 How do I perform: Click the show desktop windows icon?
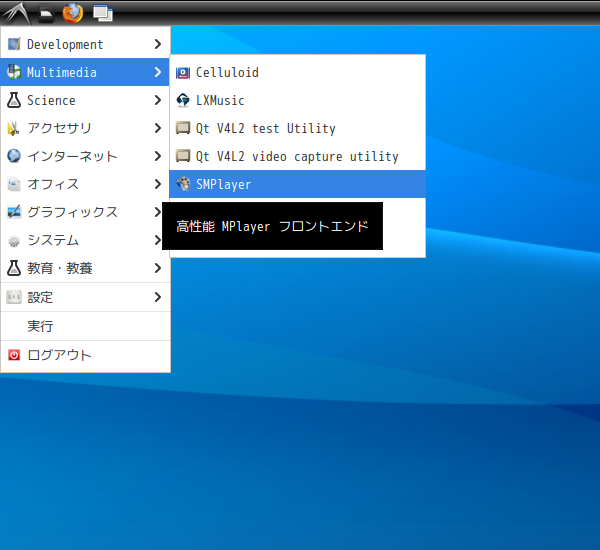[103, 13]
